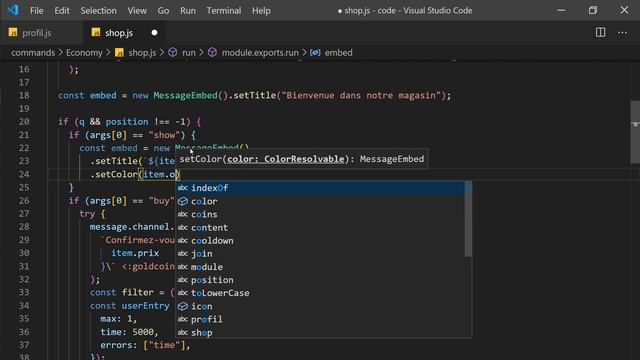Open the Selection menu
Screen dimensions: 640x360
(98, 11)
